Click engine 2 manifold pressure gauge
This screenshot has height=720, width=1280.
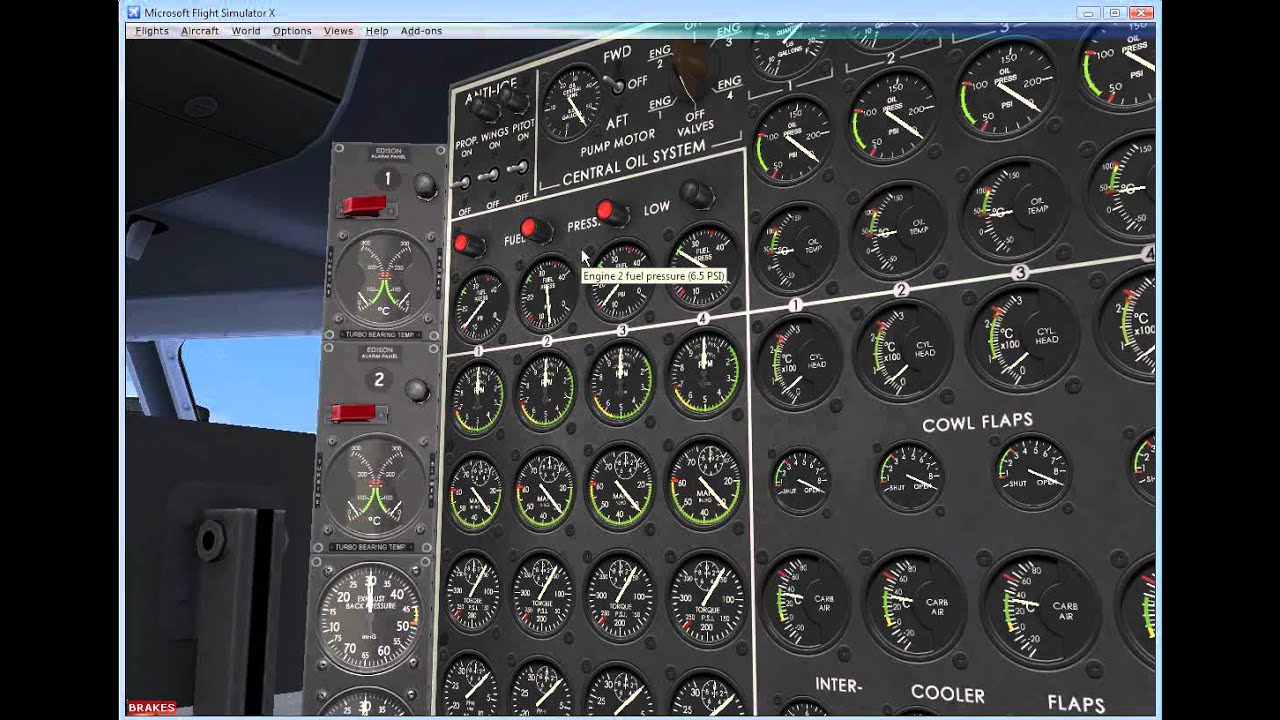pos(544,488)
